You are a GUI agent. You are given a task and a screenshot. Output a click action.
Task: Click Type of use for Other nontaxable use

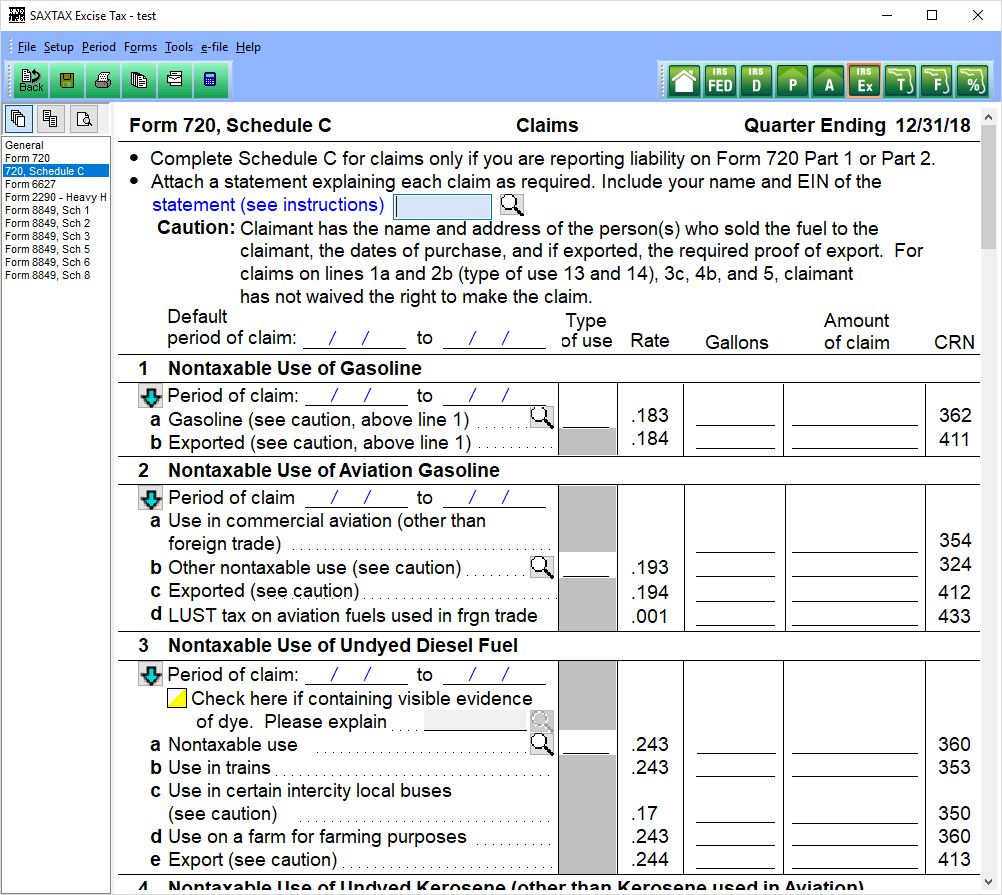586,567
